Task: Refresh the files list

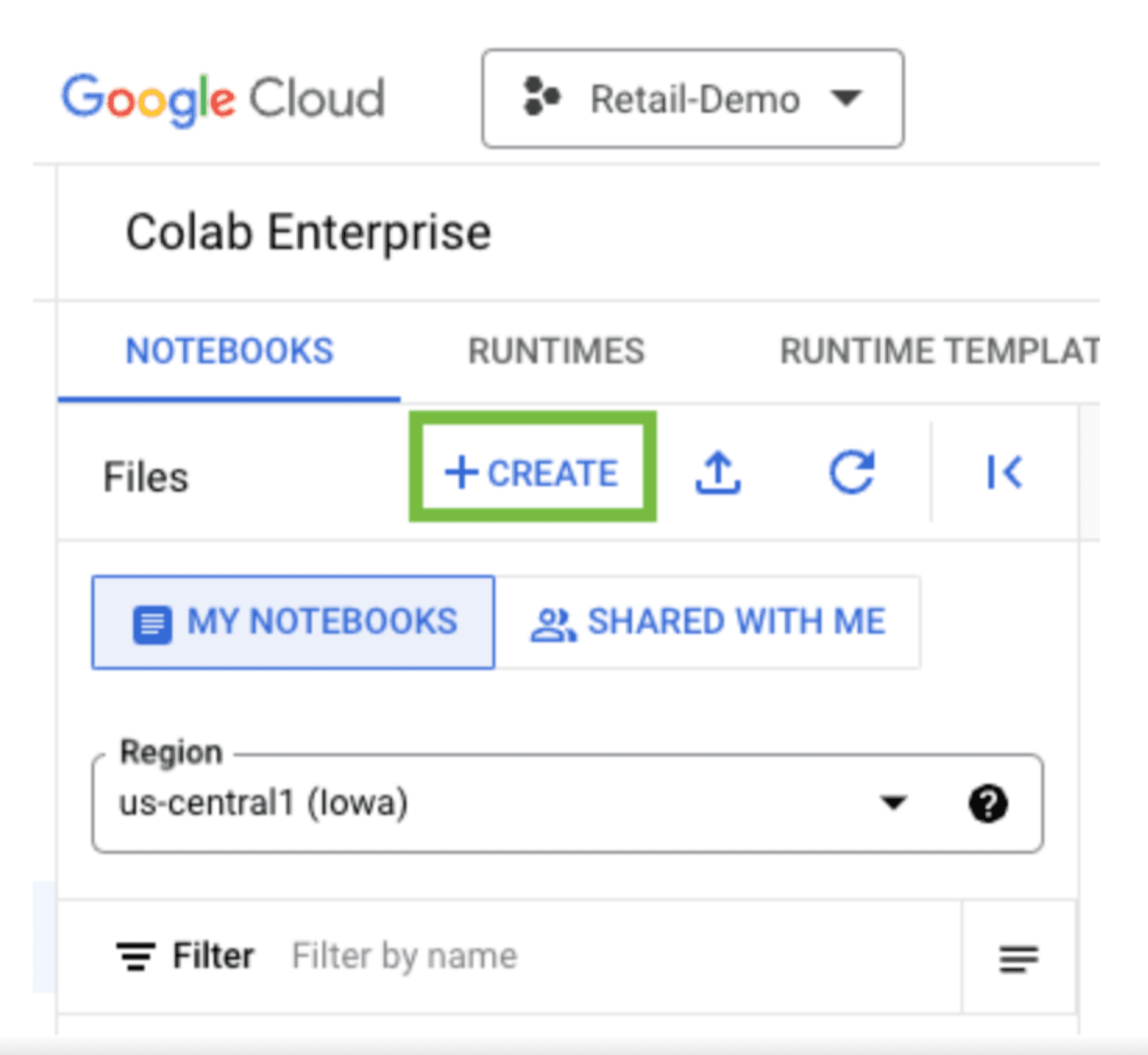Action: (851, 473)
